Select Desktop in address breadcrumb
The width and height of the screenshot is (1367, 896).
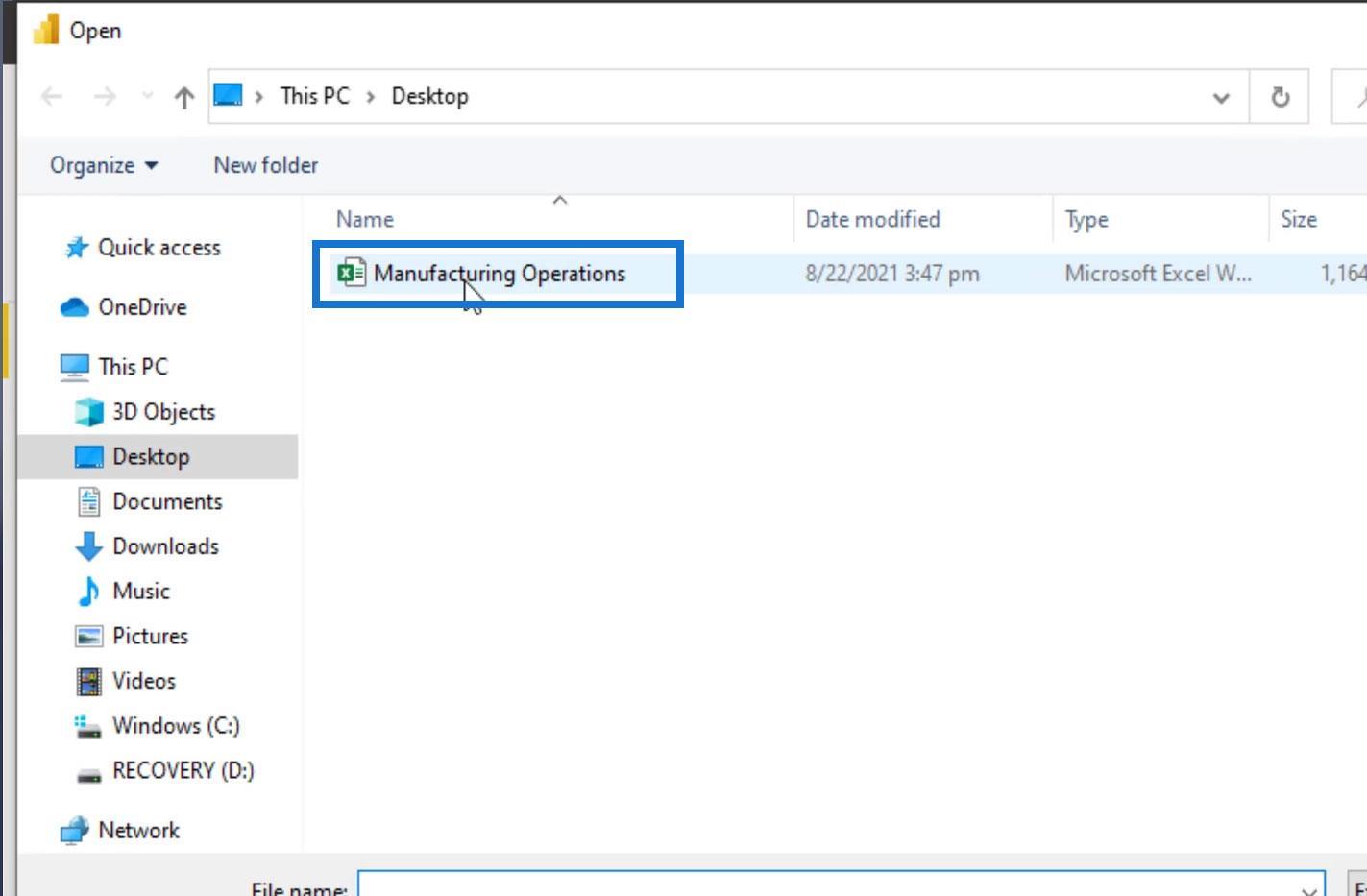(x=429, y=96)
